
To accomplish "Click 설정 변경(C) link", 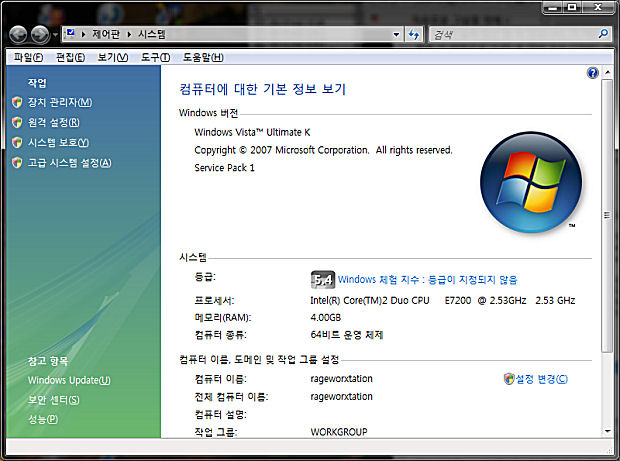I will (x=542, y=379).
